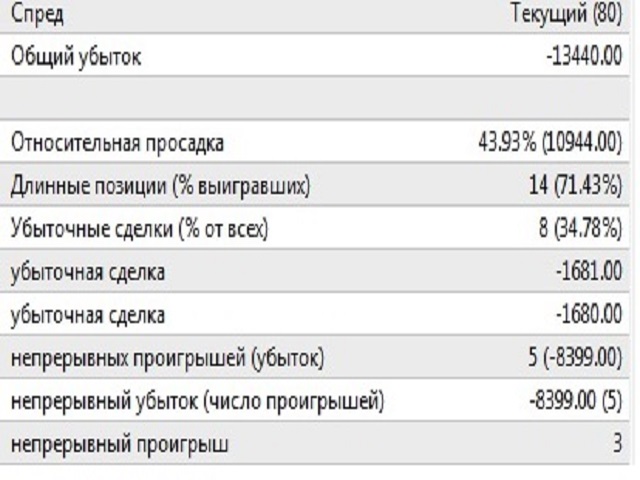640x480 pixels.
Task: Click the непрерывный проигрыш row
Action: pyautogui.click(x=315, y=443)
